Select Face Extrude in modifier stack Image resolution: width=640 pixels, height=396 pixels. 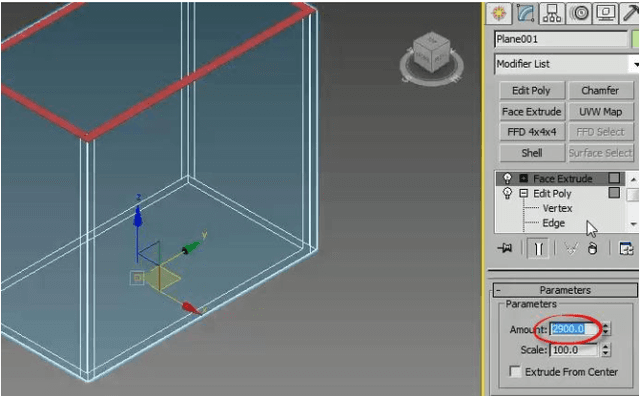[x=563, y=178]
